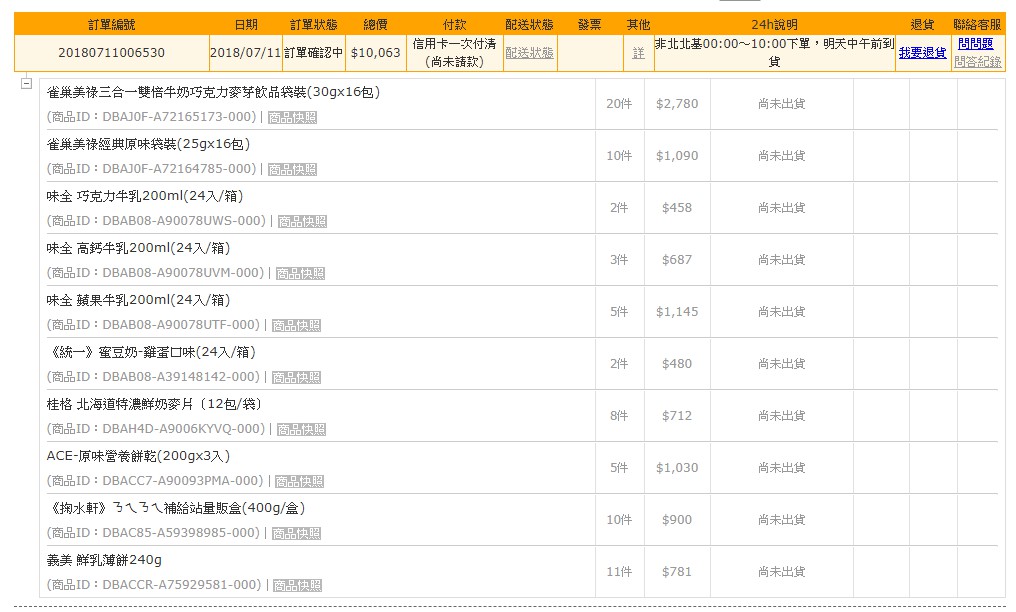Click product name 雀巢美祿三合一雙倍牛奶巧克力麥芽飲品袋裝
Screen dimensions: 1016x612
213,92
